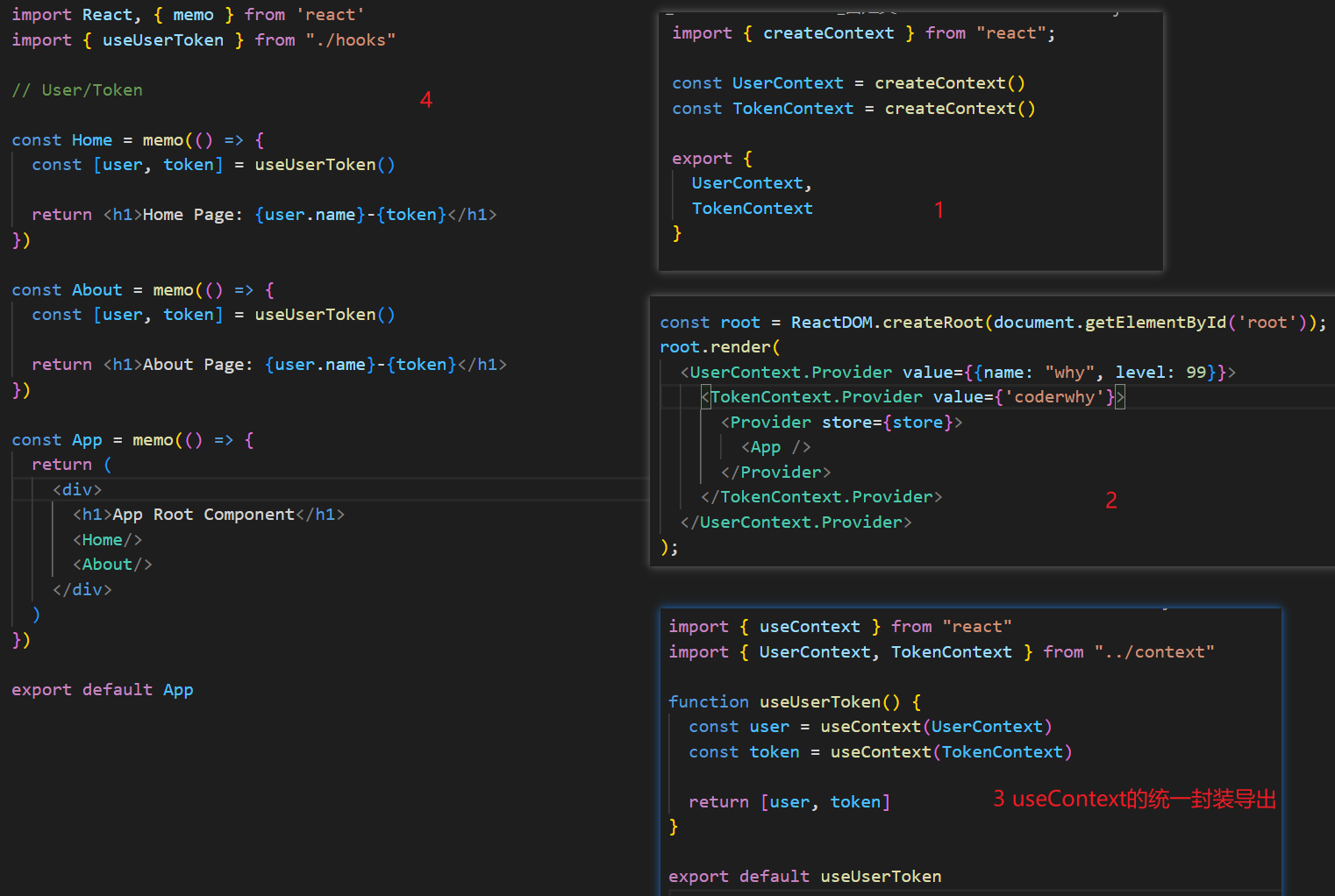Screen dimensions: 1335x896
Task: Click the <Provider store={store}> tag
Action: (842, 423)
